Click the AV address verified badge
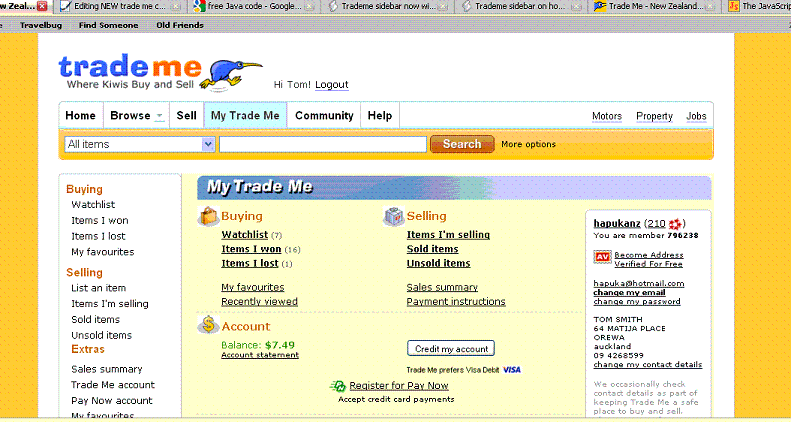Viewport: 791px width, 422px height. point(602,257)
